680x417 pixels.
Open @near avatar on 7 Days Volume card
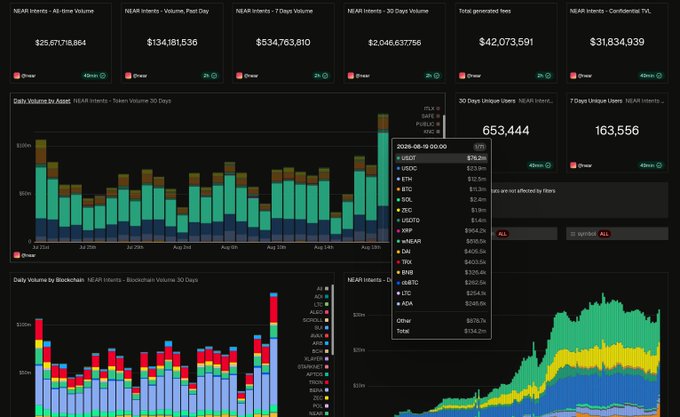tap(239, 75)
